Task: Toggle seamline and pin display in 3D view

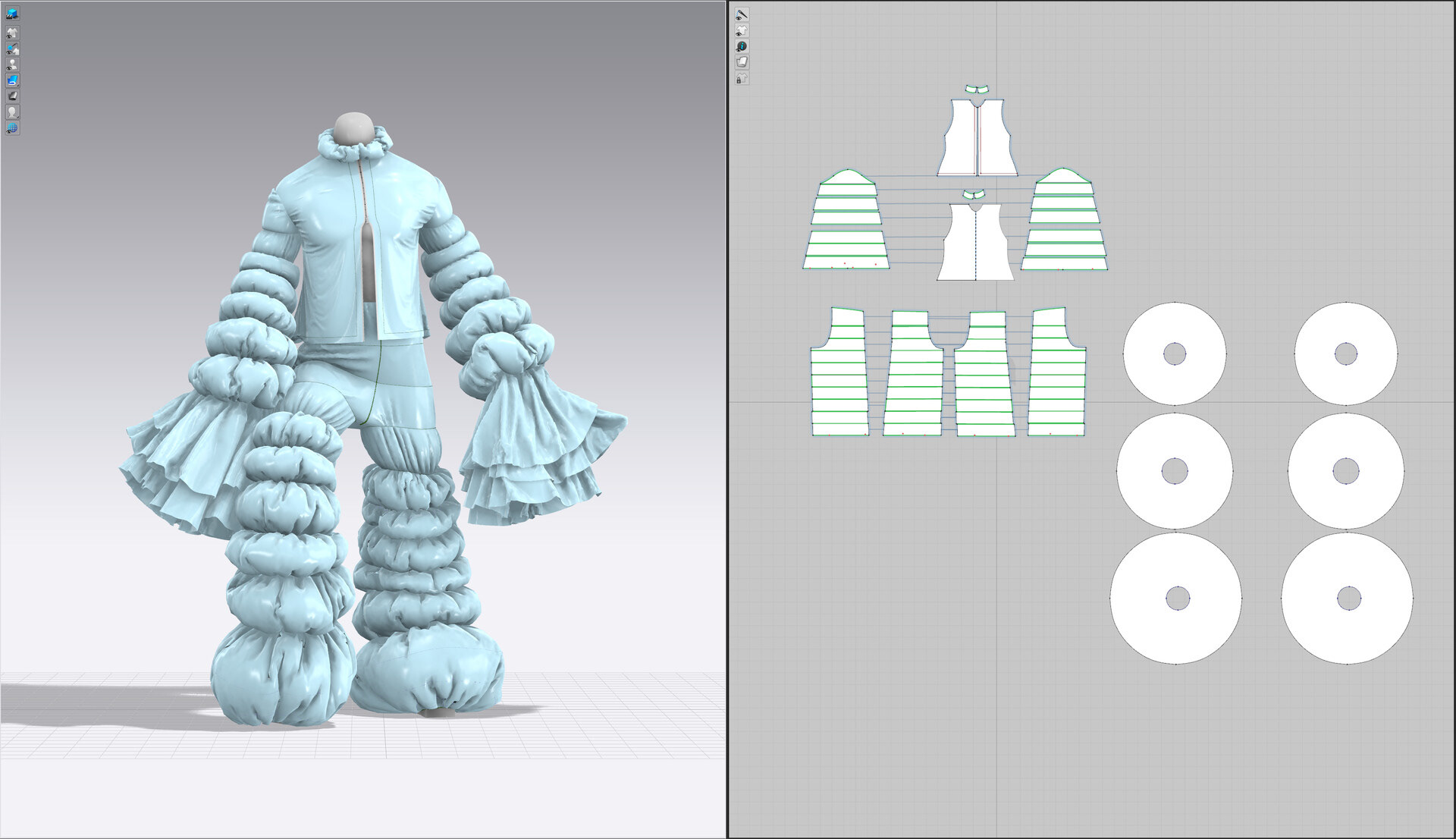Action: pos(12,49)
